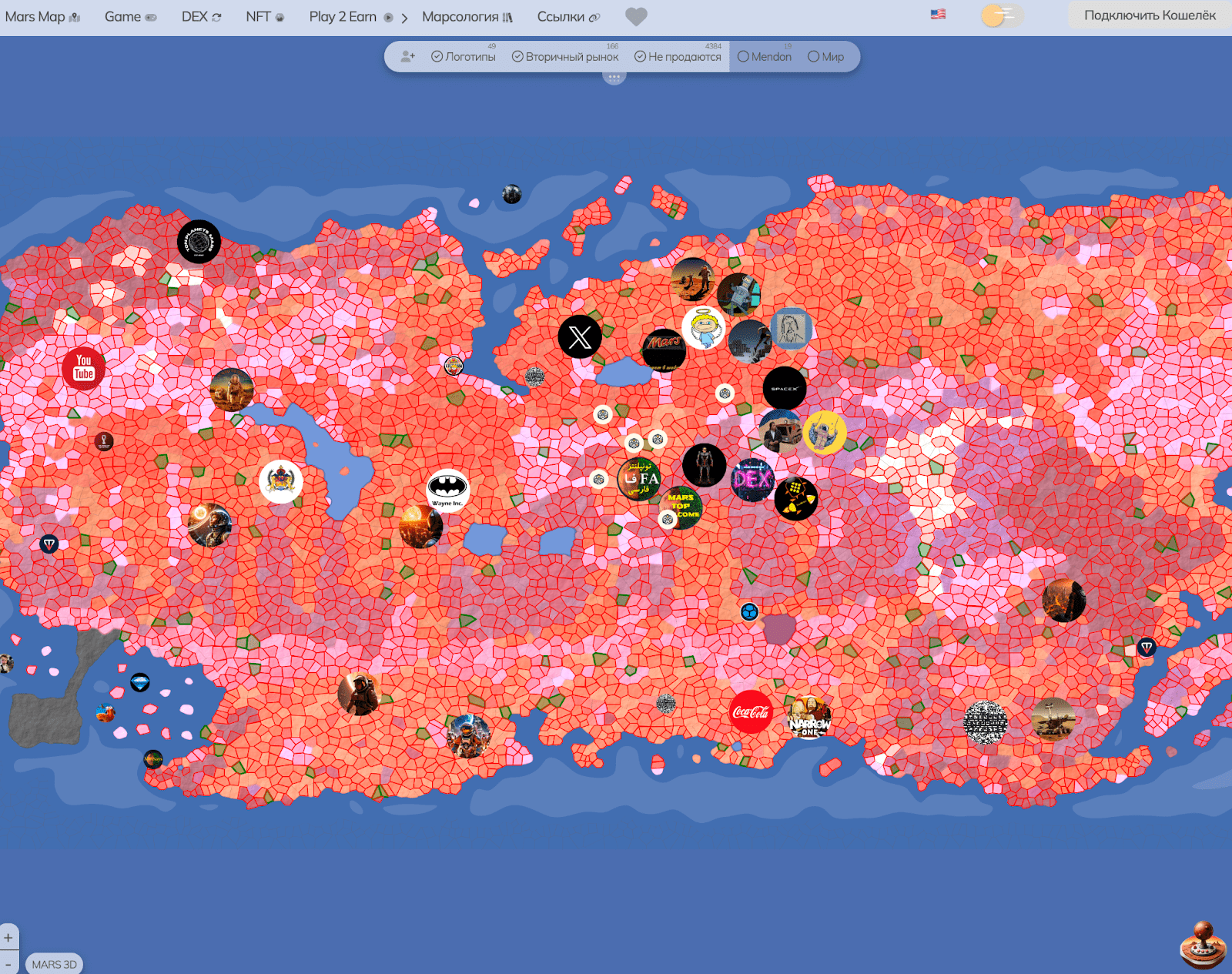The height and width of the screenshot is (974, 1232).
Task: Open the US flag language selector
Action: coord(938,14)
